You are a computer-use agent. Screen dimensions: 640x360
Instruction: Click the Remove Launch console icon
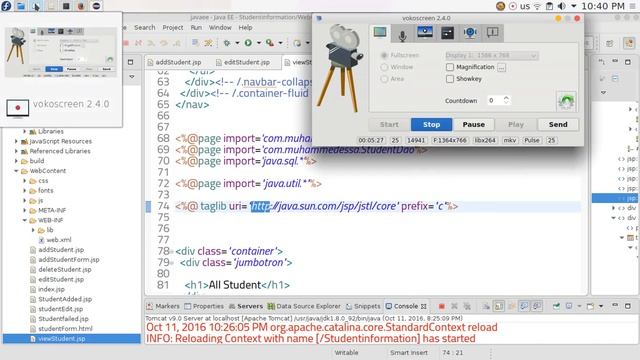pos(454,306)
